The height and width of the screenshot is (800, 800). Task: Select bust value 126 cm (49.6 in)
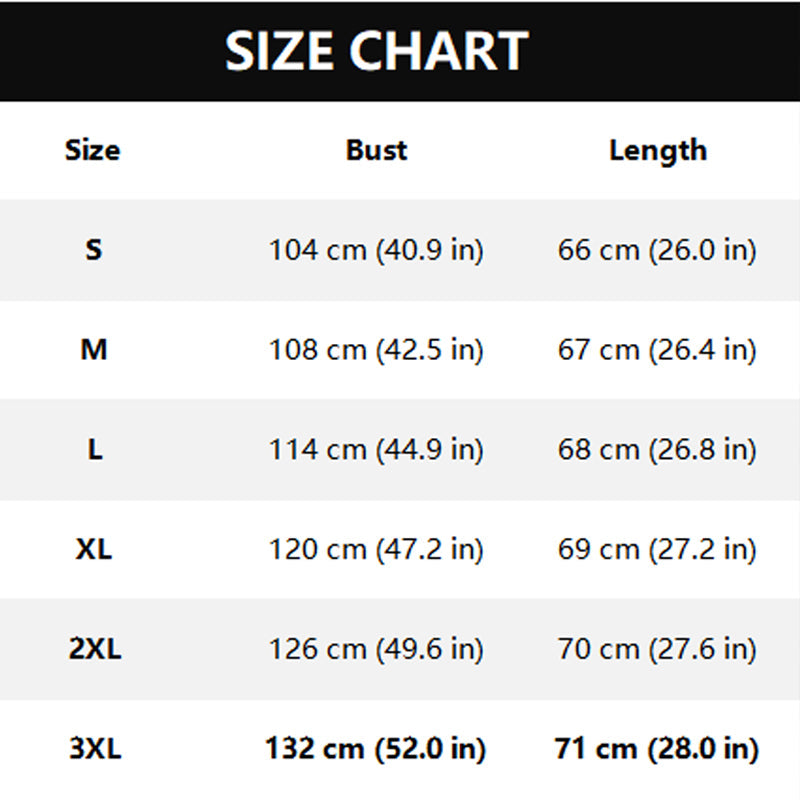coord(376,649)
